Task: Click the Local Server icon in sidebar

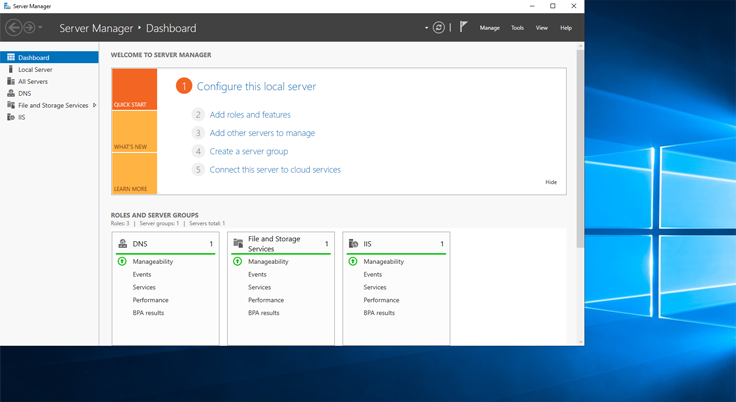Action: [10, 69]
